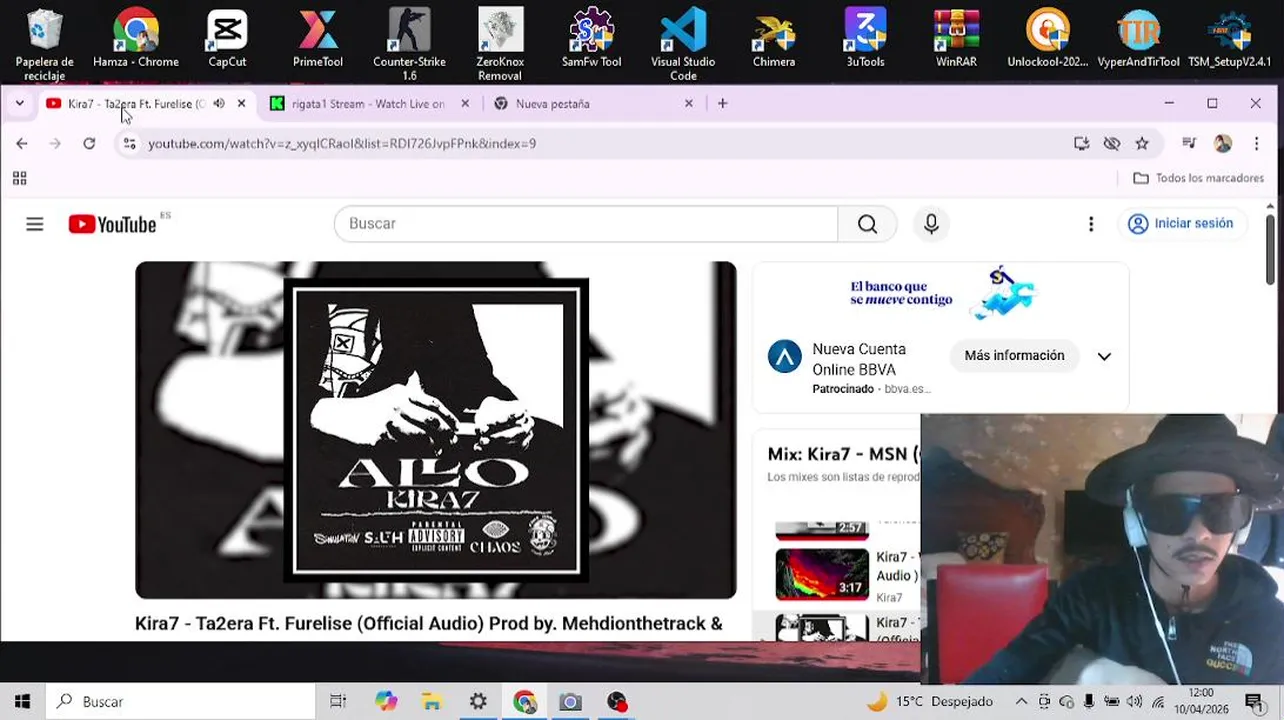Close the rigata1 Stream tab
1284x720 pixels.
(x=465, y=103)
